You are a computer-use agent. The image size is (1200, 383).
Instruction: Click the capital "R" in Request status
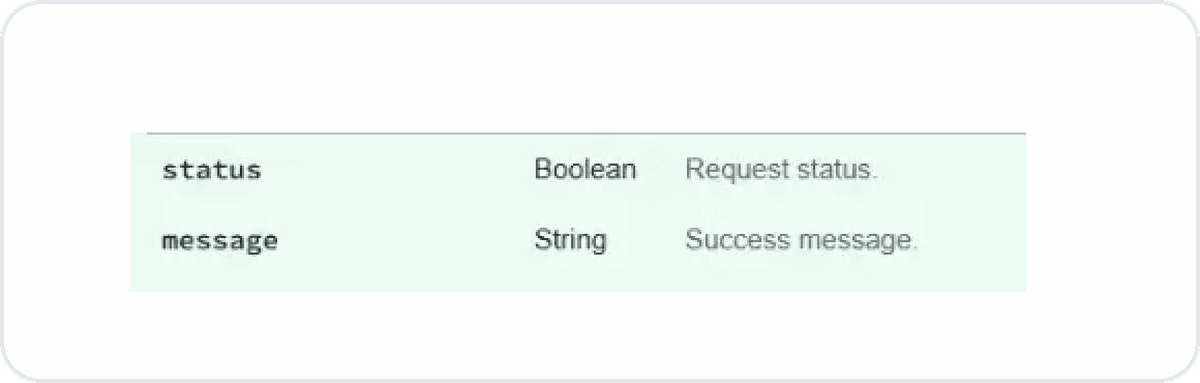pos(693,169)
